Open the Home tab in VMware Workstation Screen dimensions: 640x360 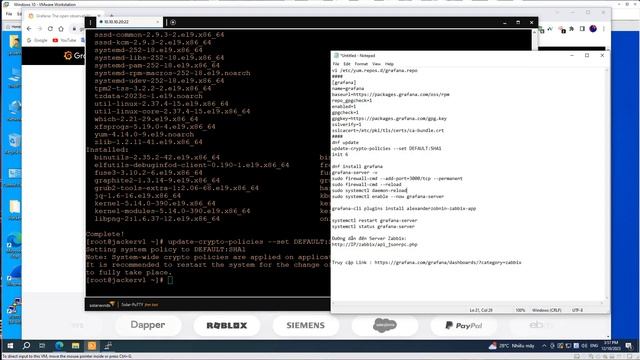coord(14,27)
